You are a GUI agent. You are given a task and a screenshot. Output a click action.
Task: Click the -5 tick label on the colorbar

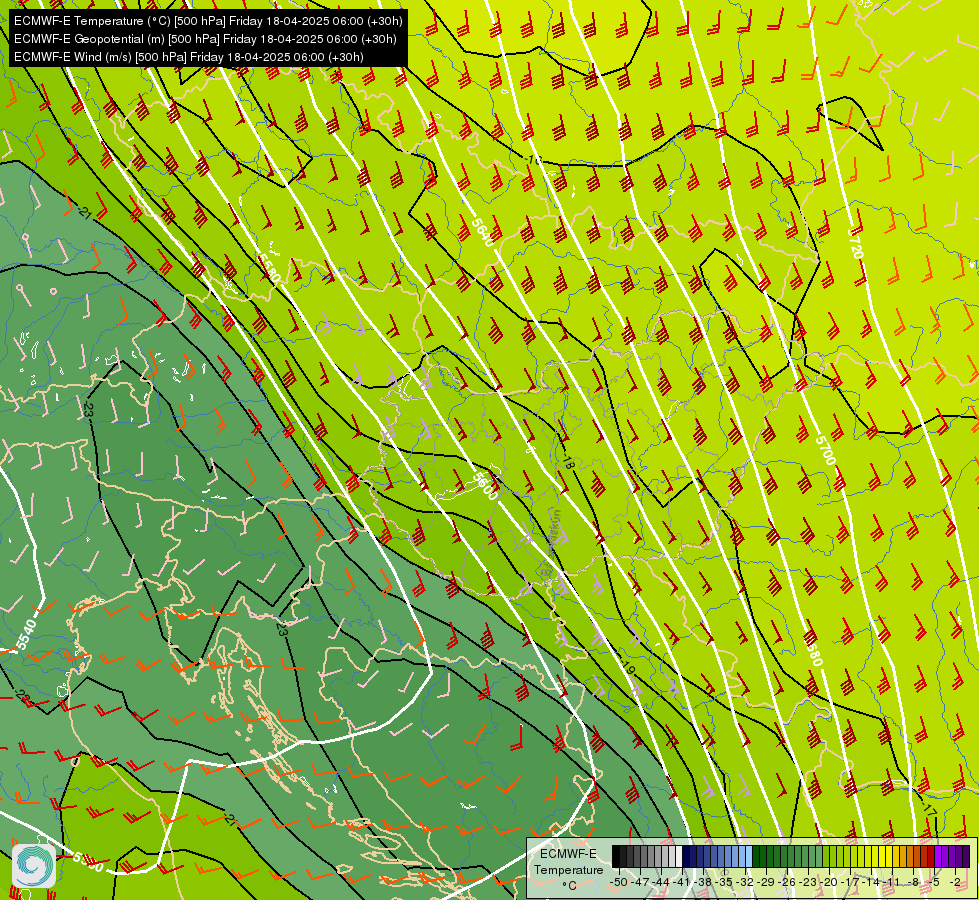click(x=933, y=882)
